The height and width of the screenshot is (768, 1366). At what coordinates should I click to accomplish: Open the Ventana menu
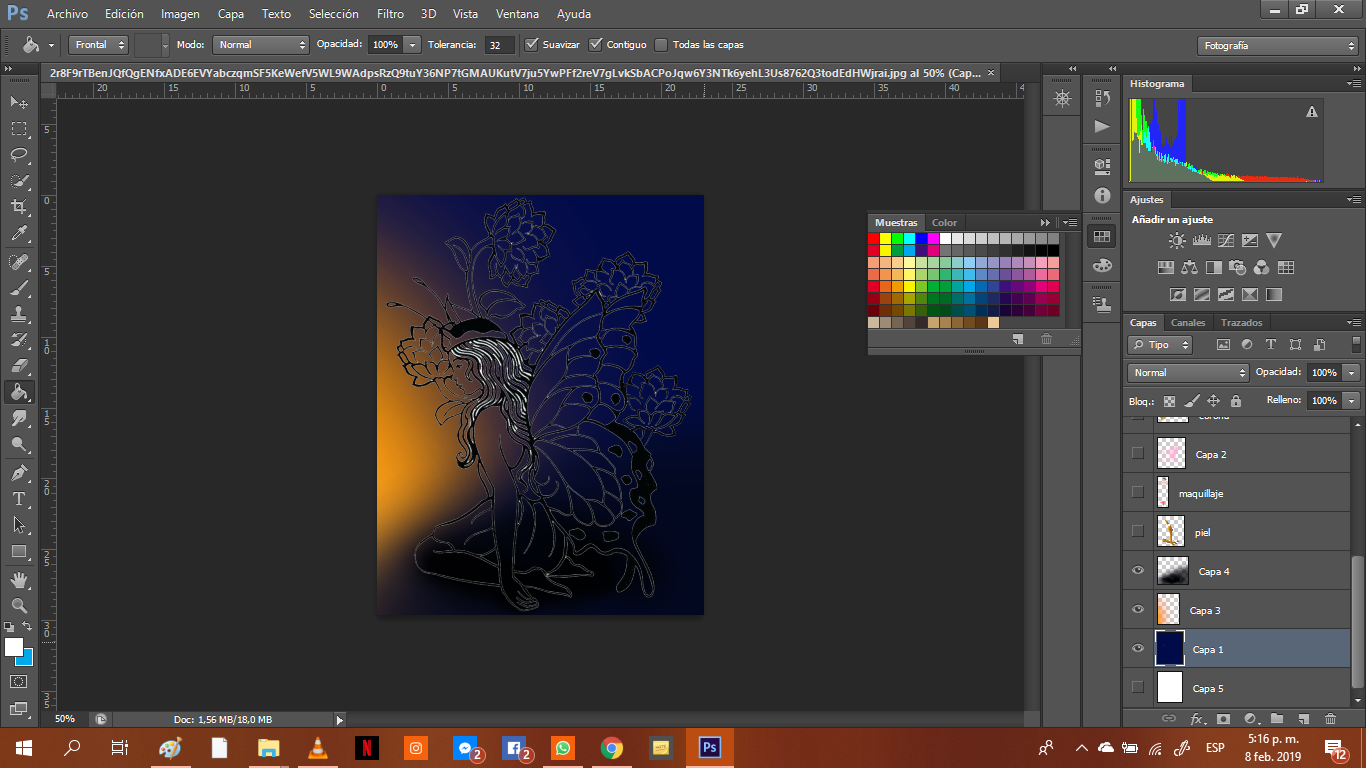517,14
